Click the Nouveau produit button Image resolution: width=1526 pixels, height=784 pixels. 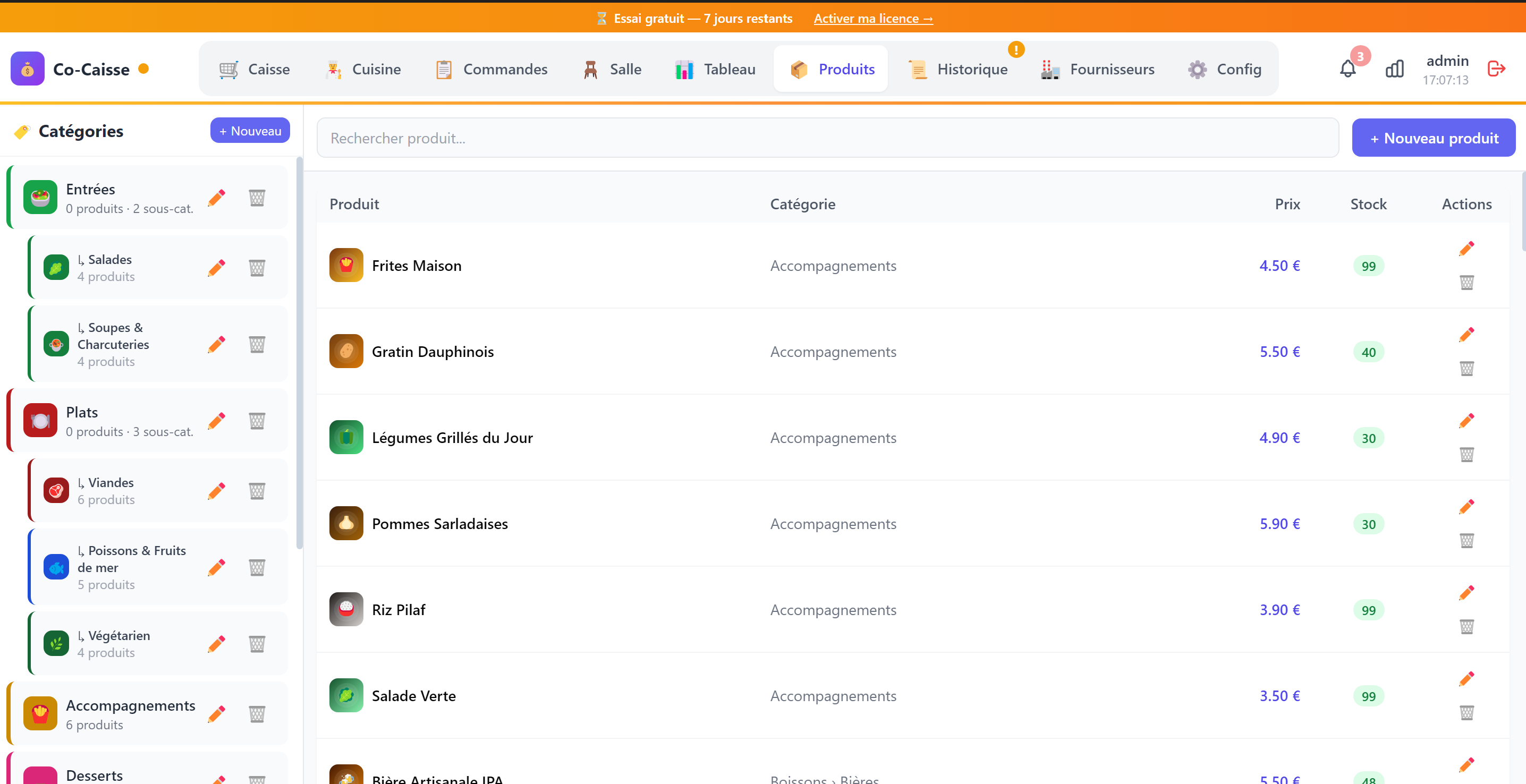[x=1433, y=138]
